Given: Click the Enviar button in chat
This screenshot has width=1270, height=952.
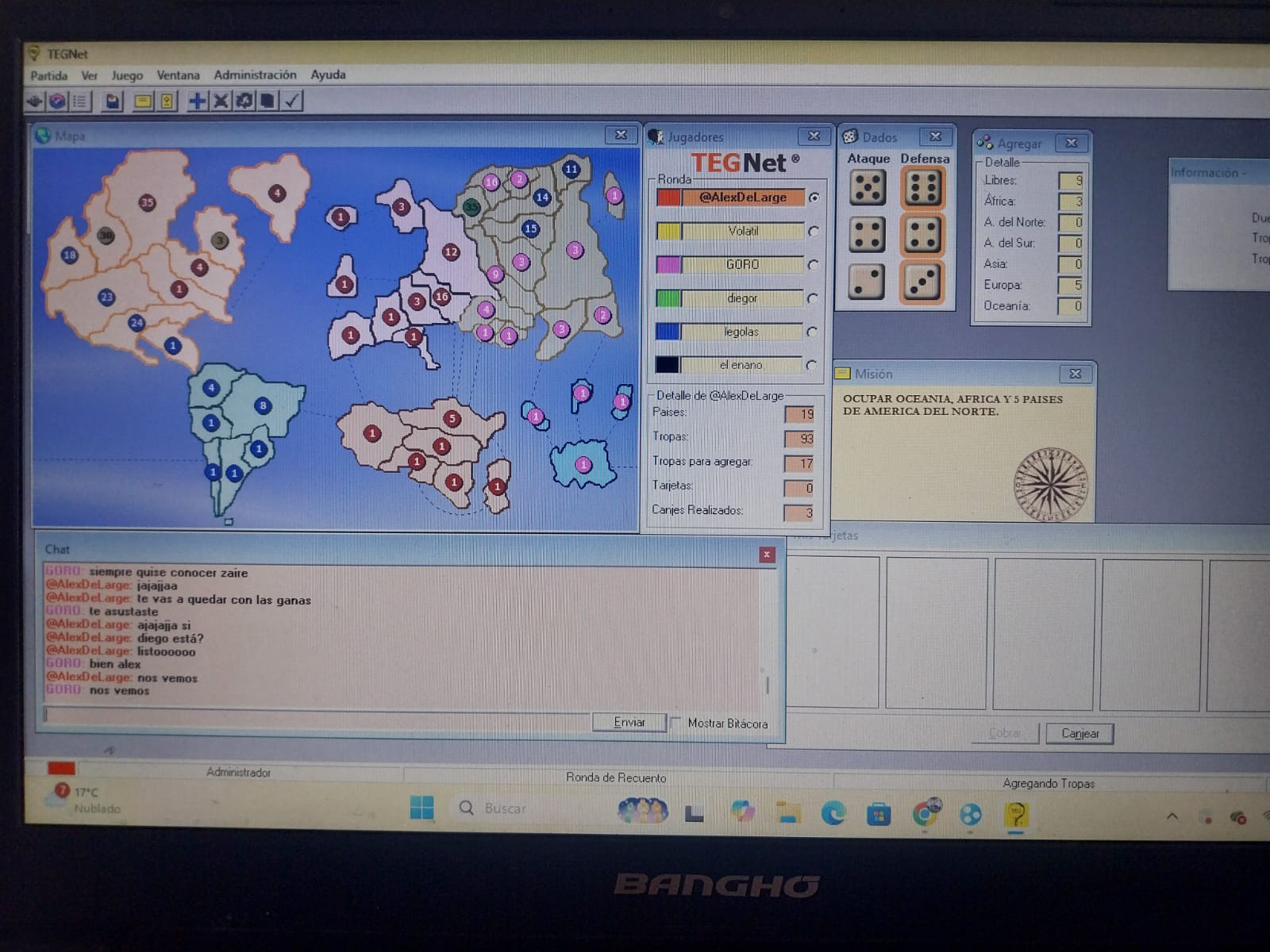Looking at the screenshot, I should point(629,722).
